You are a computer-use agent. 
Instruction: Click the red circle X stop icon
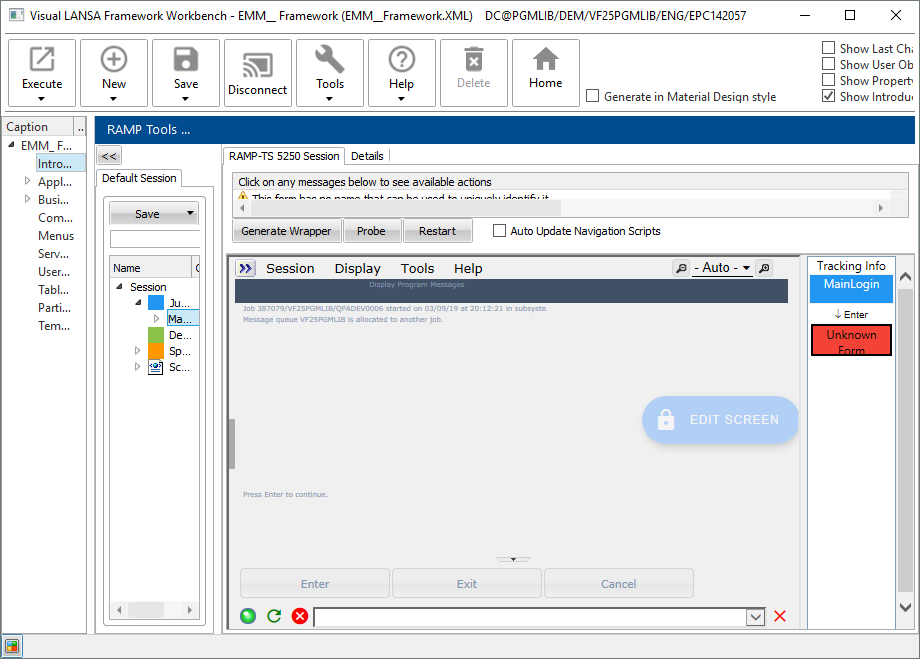(x=300, y=616)
